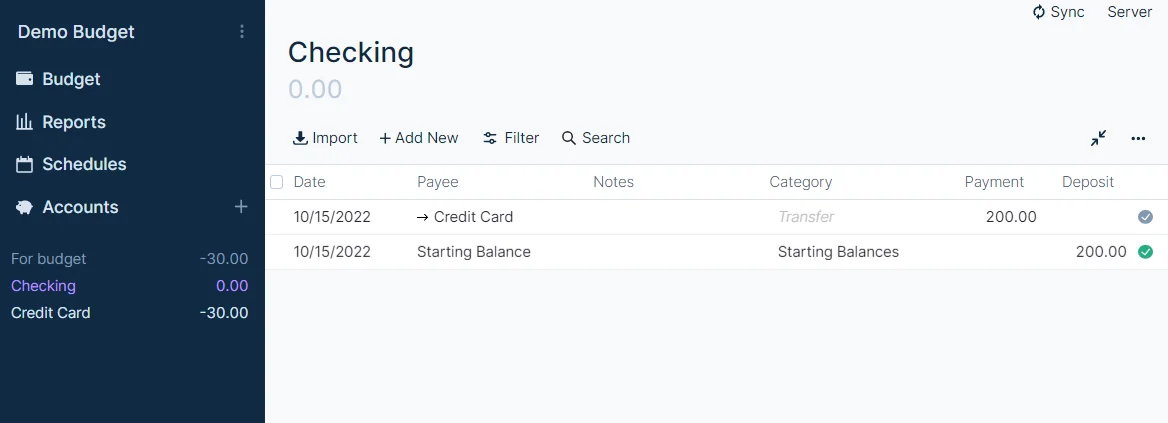Open the Transfer category field
Screen dimensions: 1168x423
click(806, 217)
